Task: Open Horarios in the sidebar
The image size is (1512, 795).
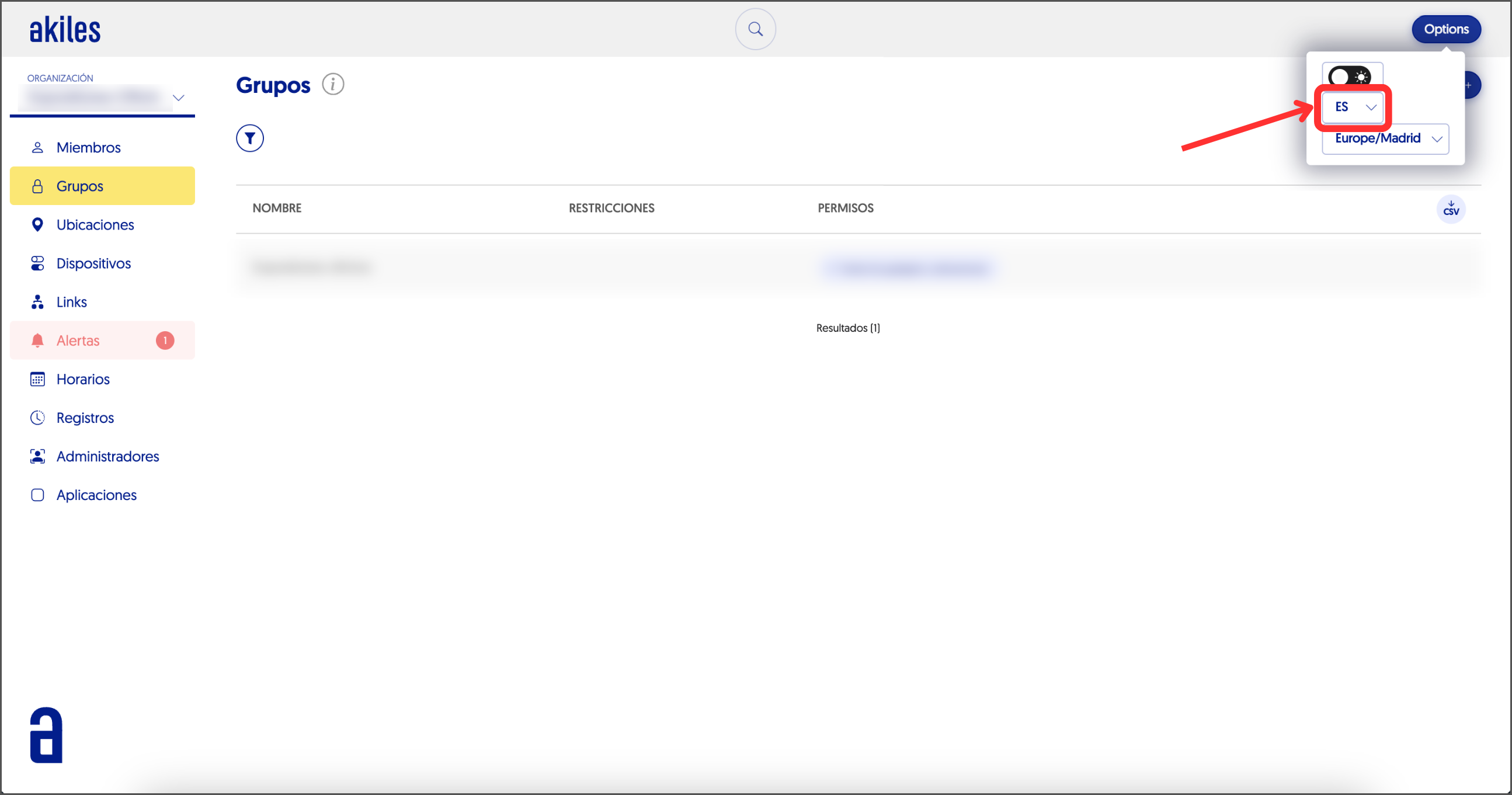Action: (x=83, y=379)
